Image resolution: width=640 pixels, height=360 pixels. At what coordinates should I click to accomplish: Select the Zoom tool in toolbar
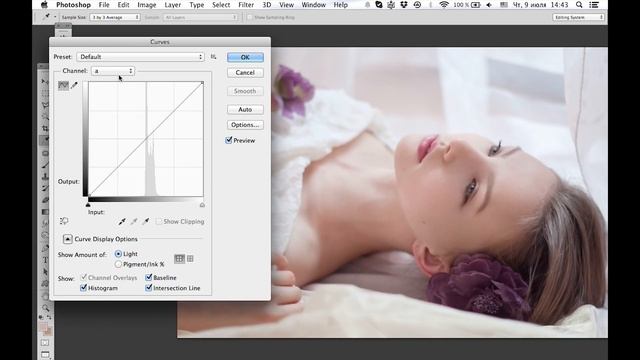coord(45,307)
